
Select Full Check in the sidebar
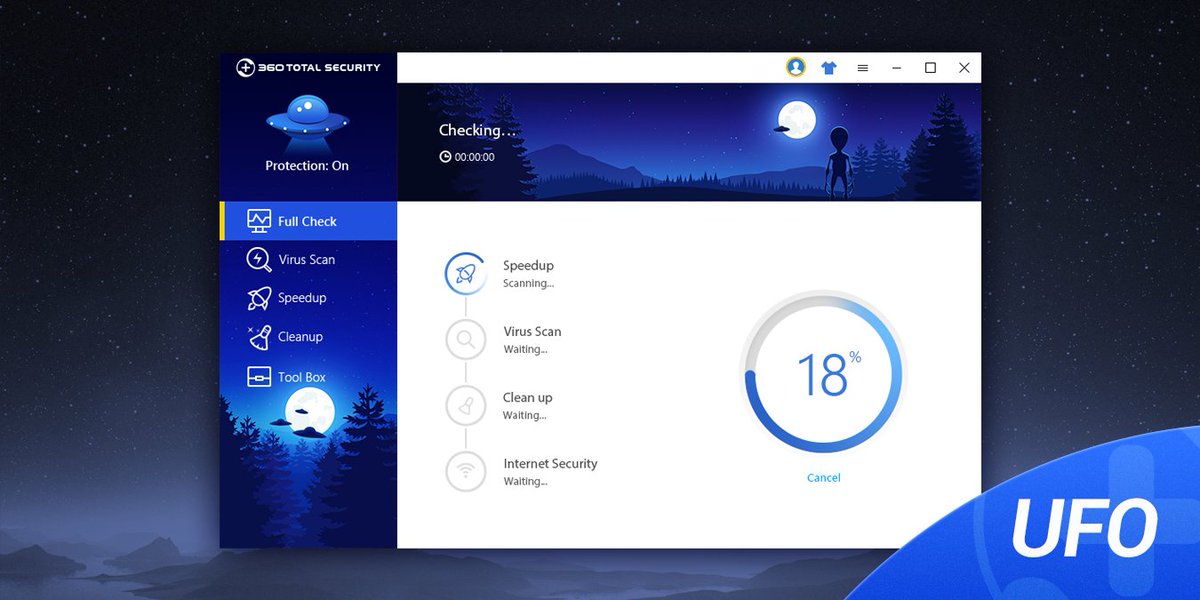(308, 221)
